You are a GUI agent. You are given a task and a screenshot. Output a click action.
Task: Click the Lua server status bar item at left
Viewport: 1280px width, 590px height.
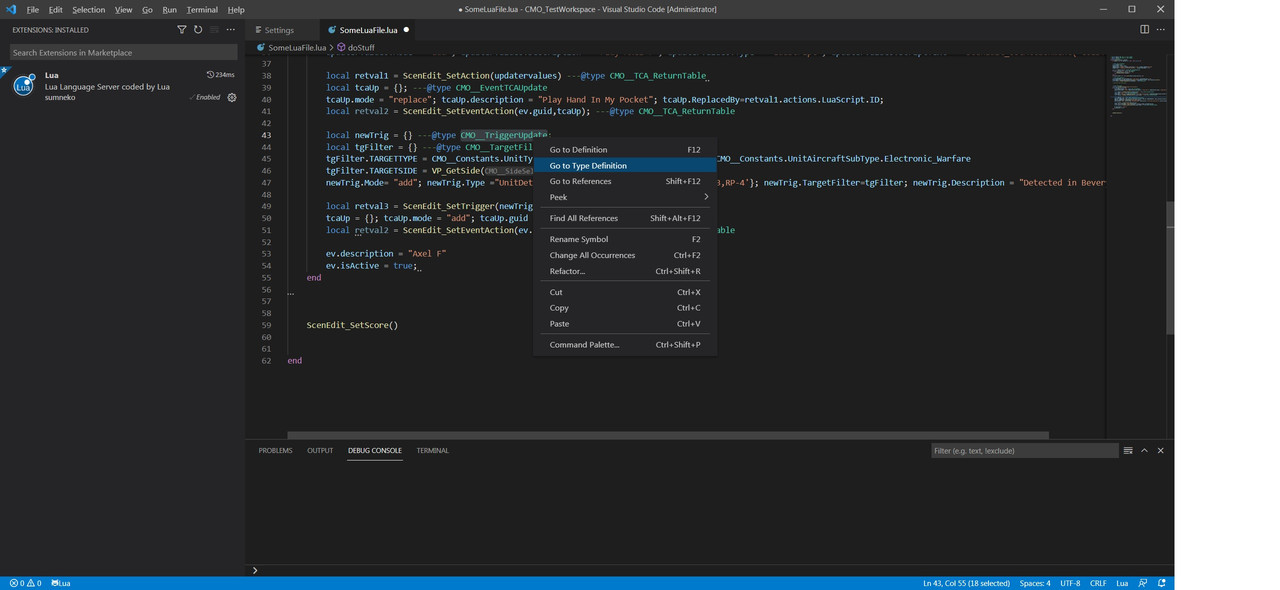(x=61, y=583)
